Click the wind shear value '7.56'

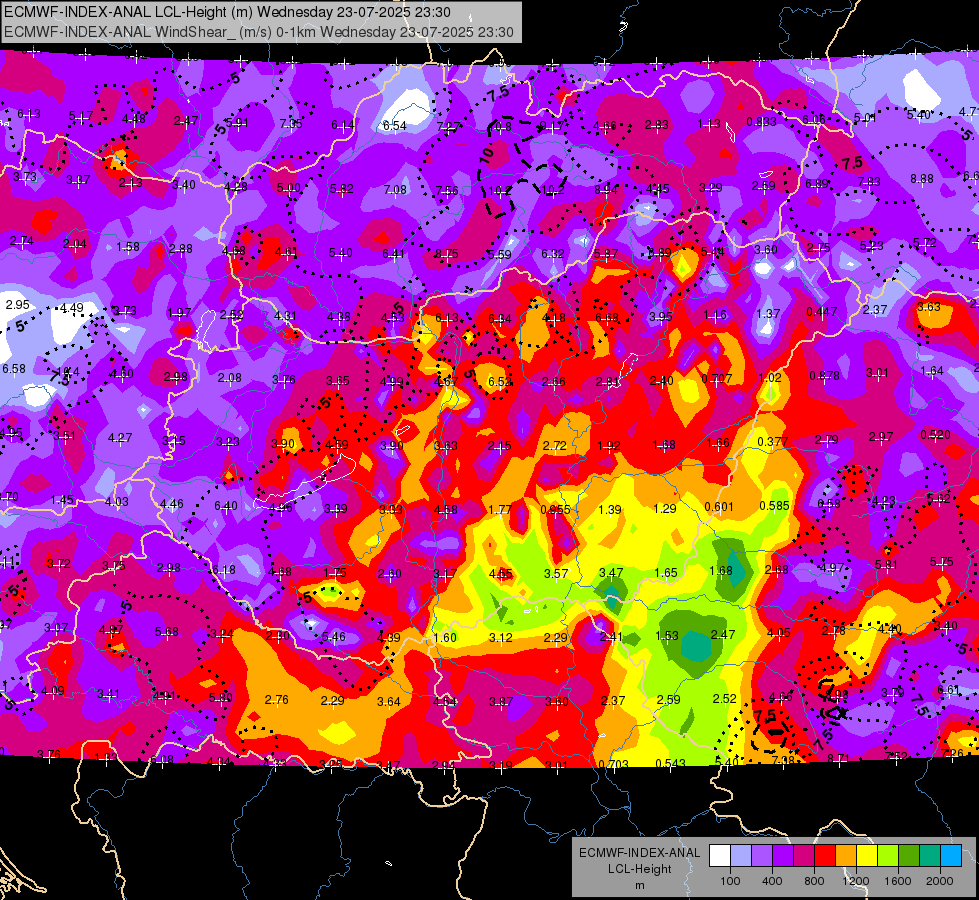click(447, 191)
